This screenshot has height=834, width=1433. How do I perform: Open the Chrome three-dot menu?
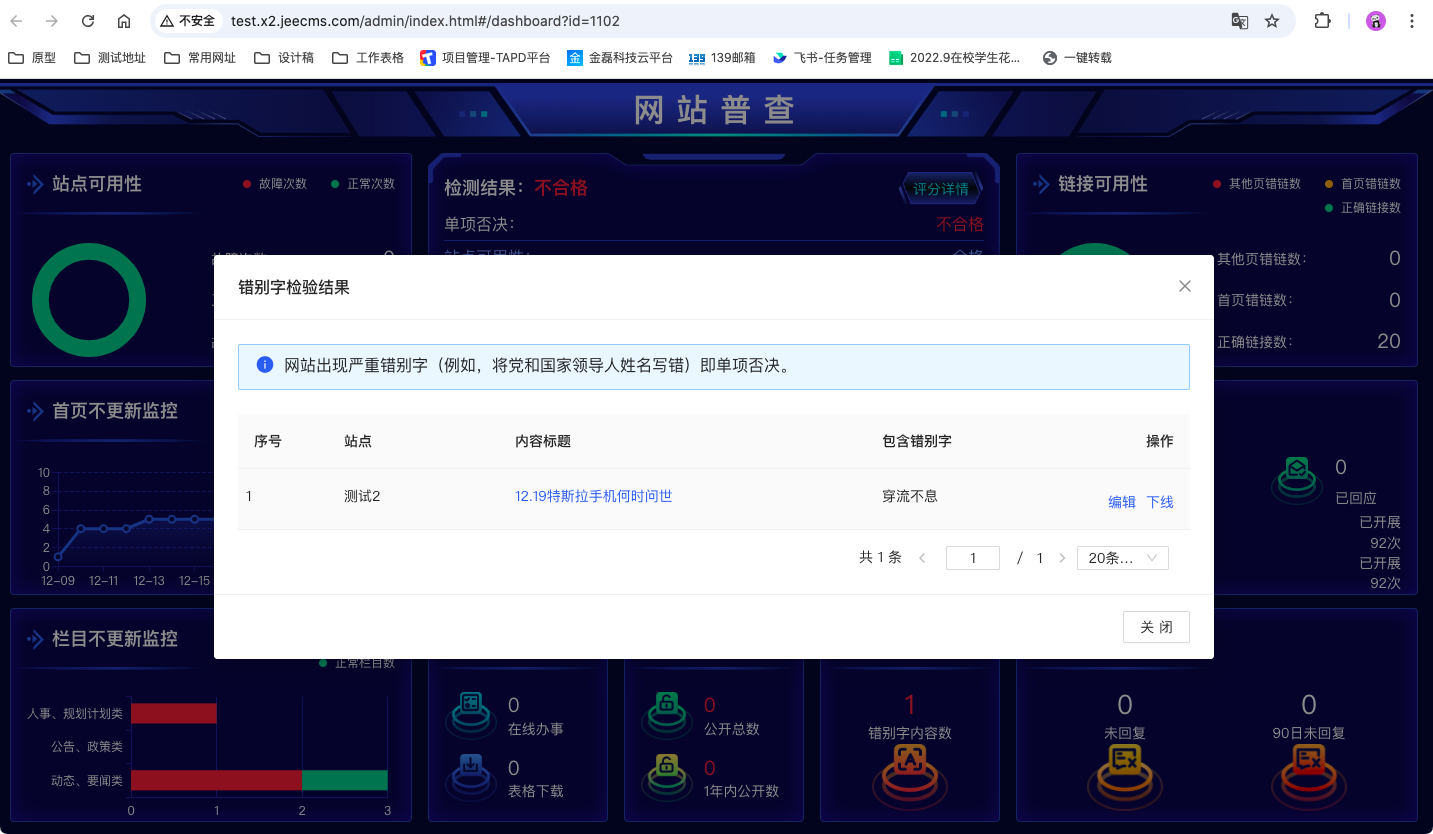point(1412,21)
